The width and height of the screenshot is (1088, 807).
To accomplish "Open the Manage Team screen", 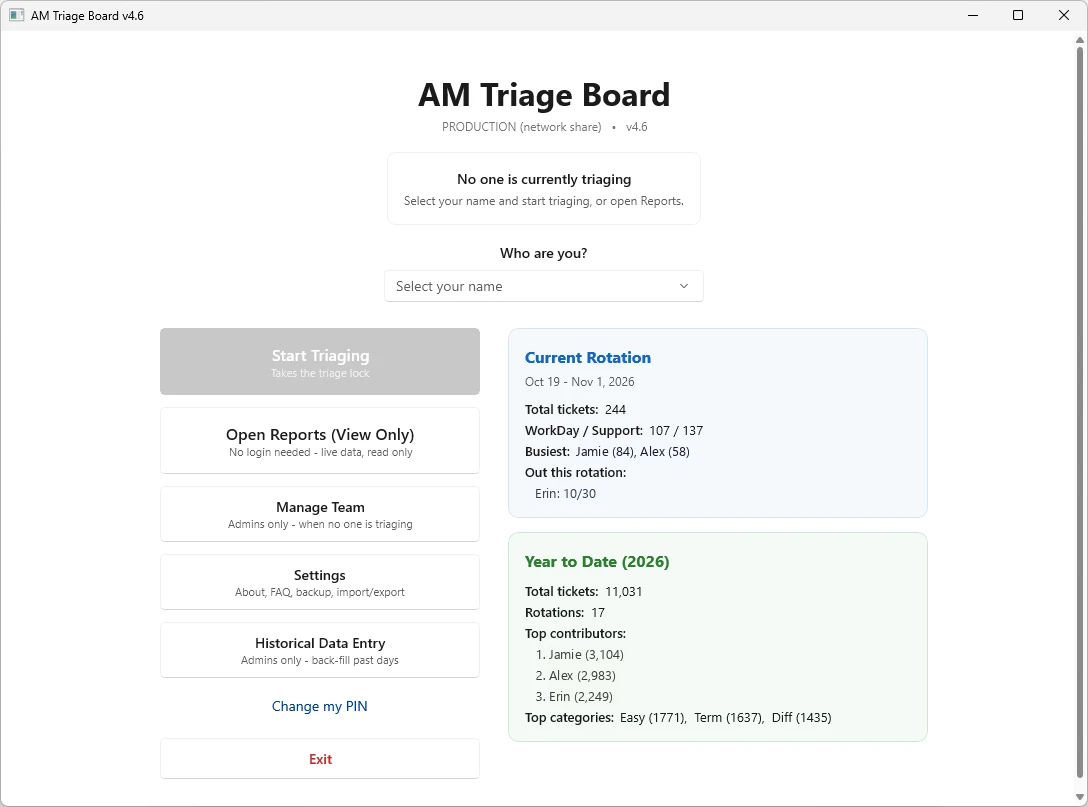I will click(x=320, y=514).
